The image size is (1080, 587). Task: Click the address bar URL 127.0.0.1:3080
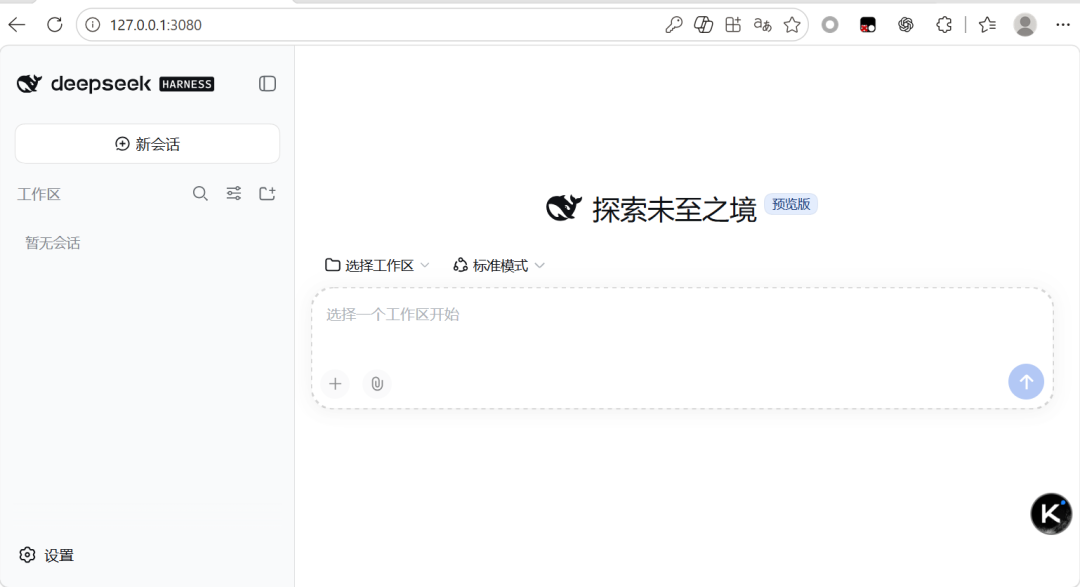pos(156,25)
